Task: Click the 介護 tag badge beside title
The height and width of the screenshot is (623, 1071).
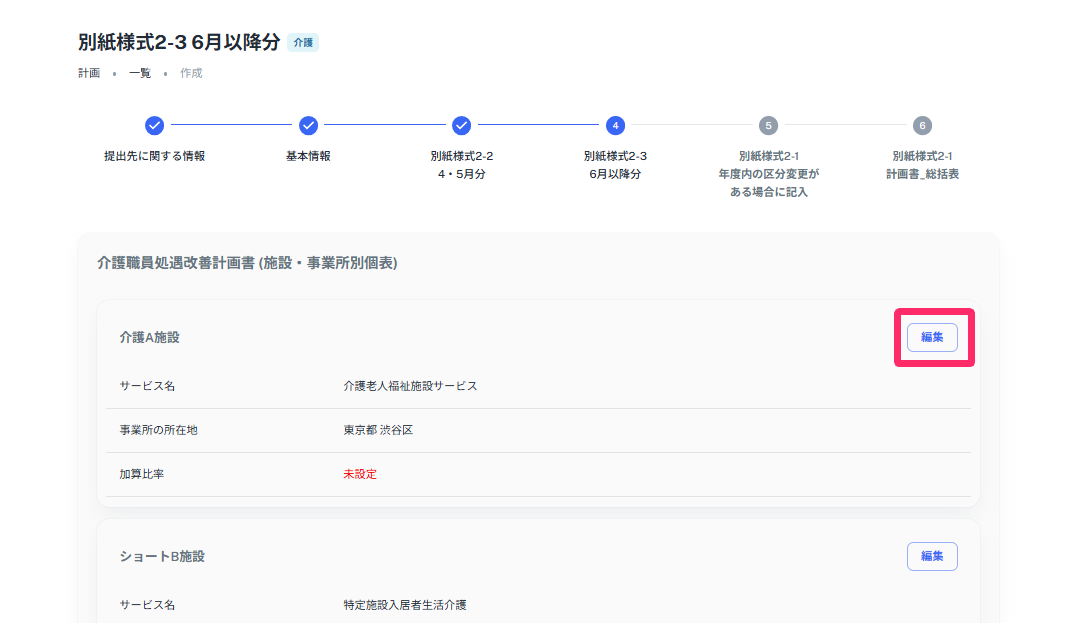Action: tap(303, 42)
